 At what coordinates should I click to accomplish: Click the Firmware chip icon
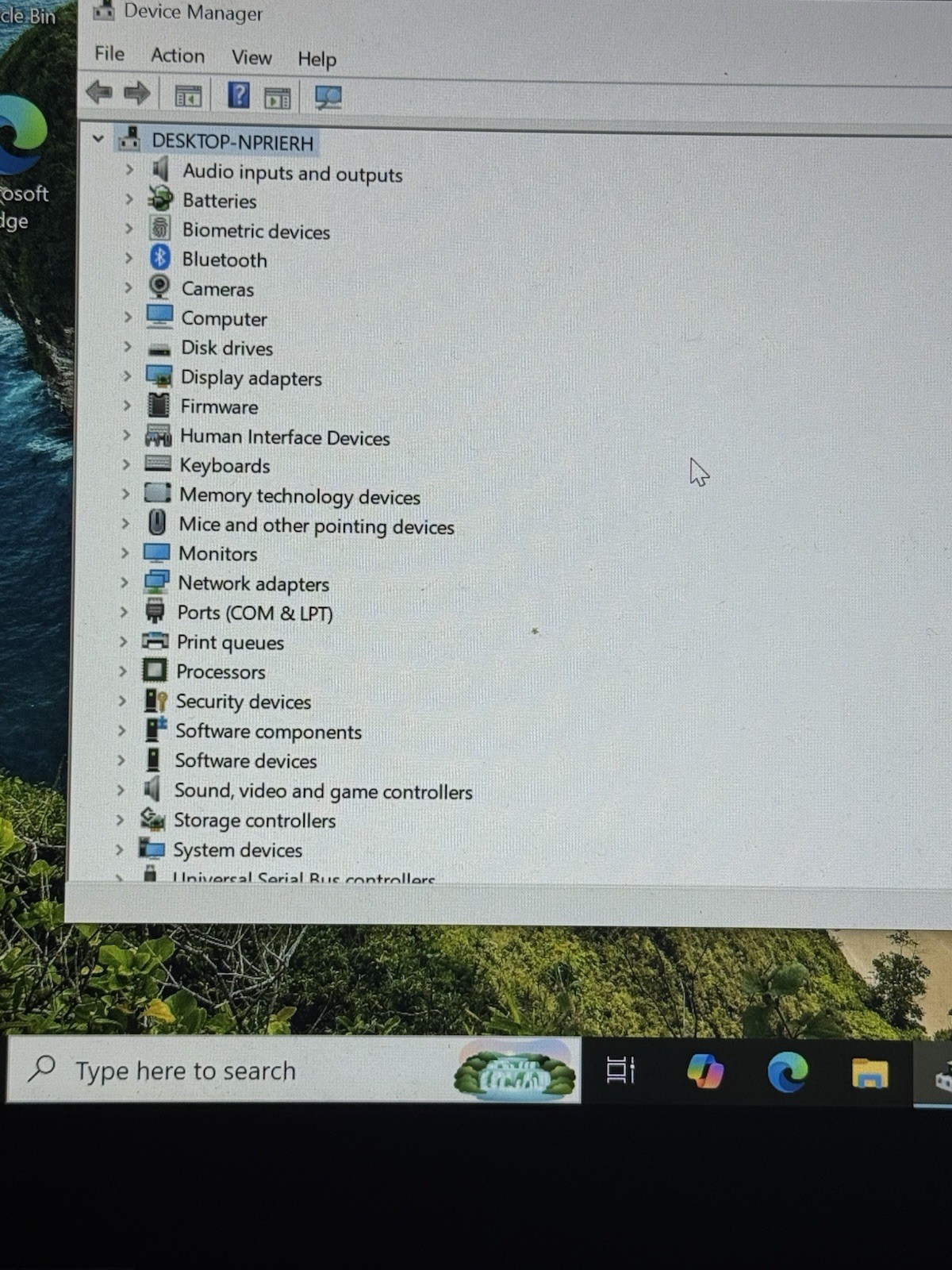[x=159, y=405]
